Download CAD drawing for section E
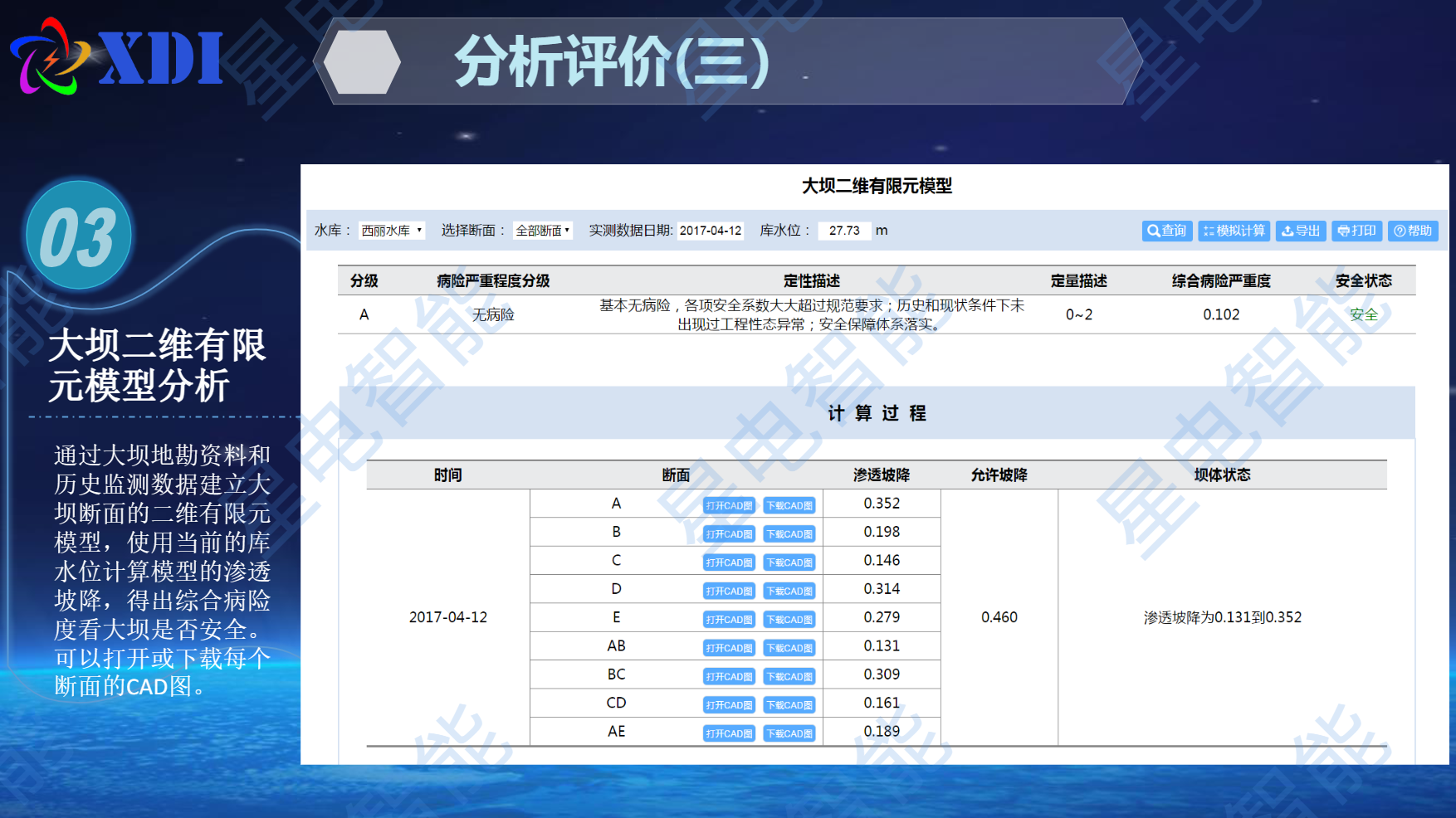The height and width of the screenshot is (818, 1456). click(x=789, y=620)
